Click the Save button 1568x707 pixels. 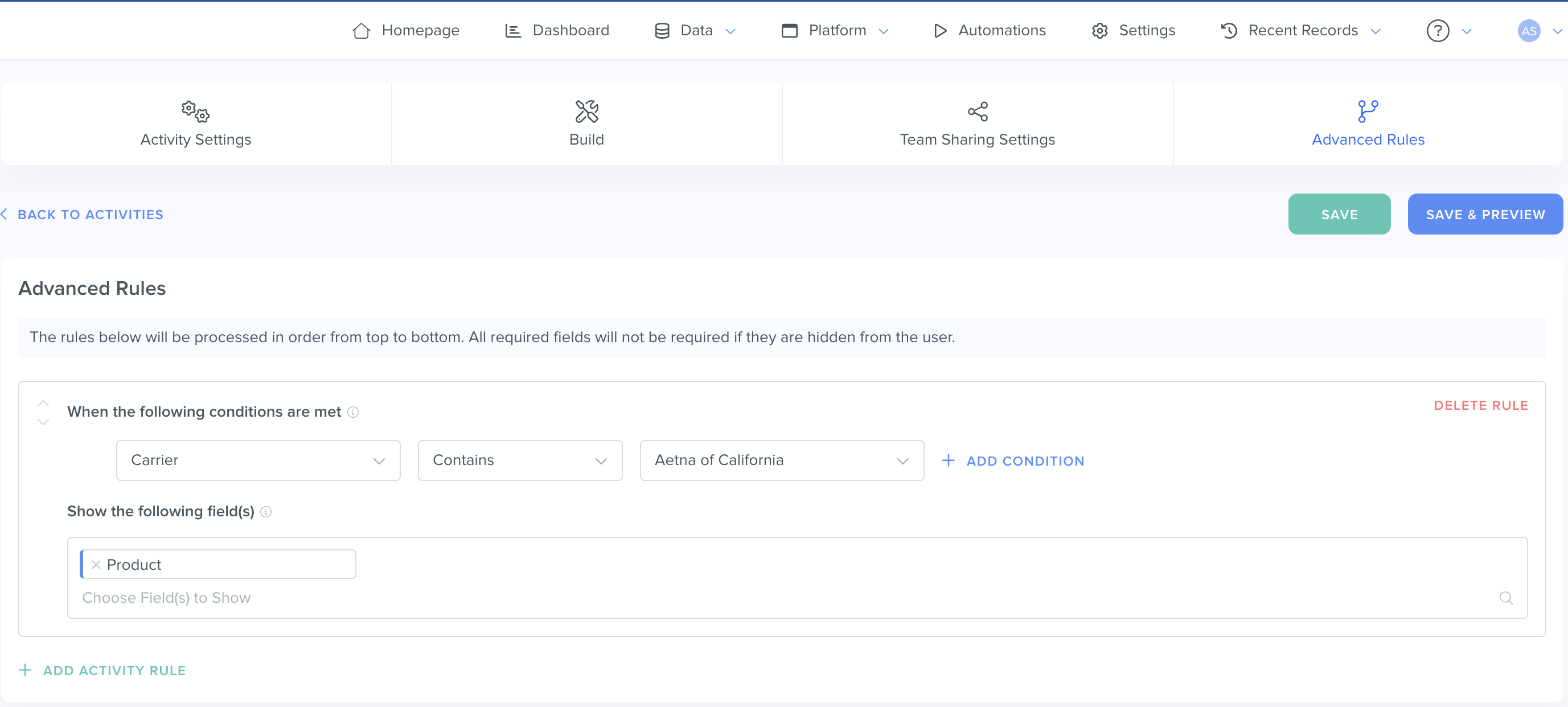tap(1339, 214)
